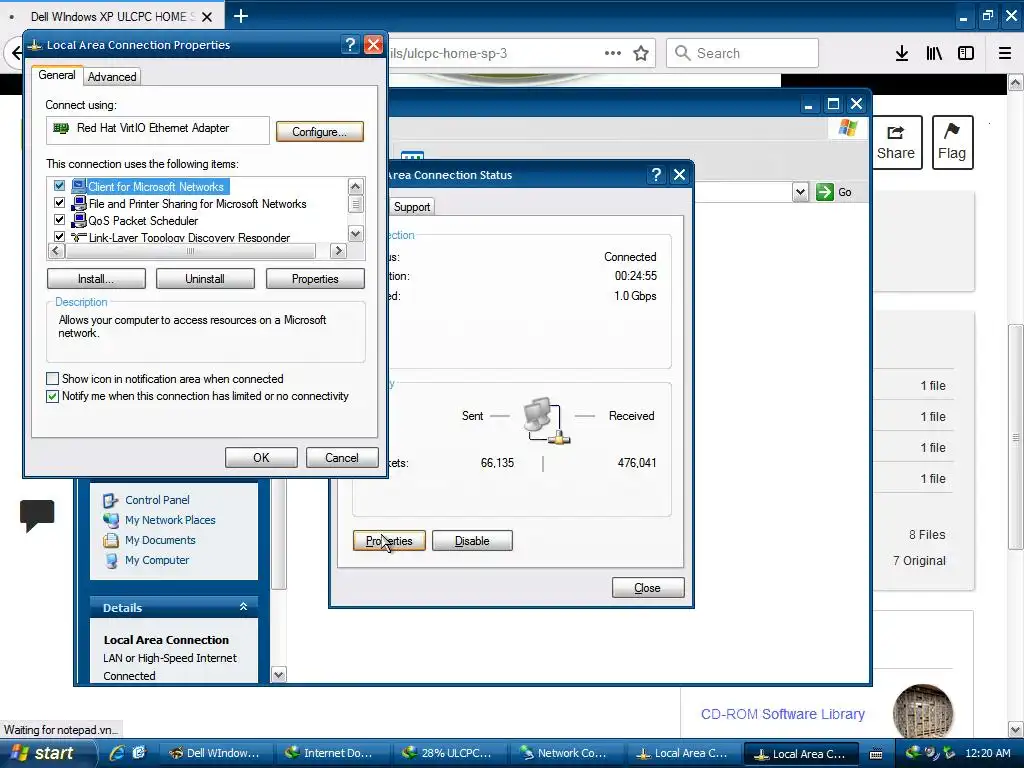Open Properties of the selected network item
The image size is (1024, 768).
click(315, 279)
